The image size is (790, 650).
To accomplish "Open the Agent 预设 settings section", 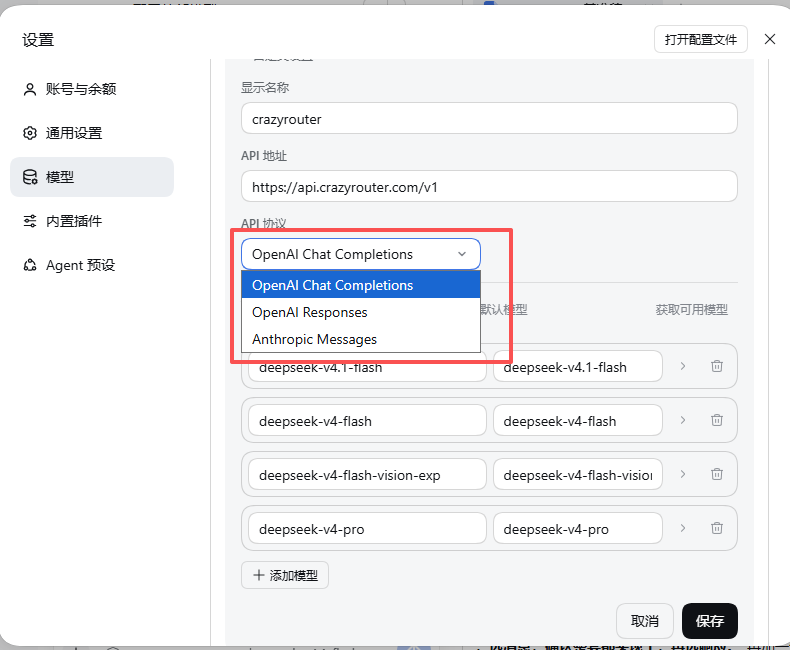I will click(x=92, y=265).
